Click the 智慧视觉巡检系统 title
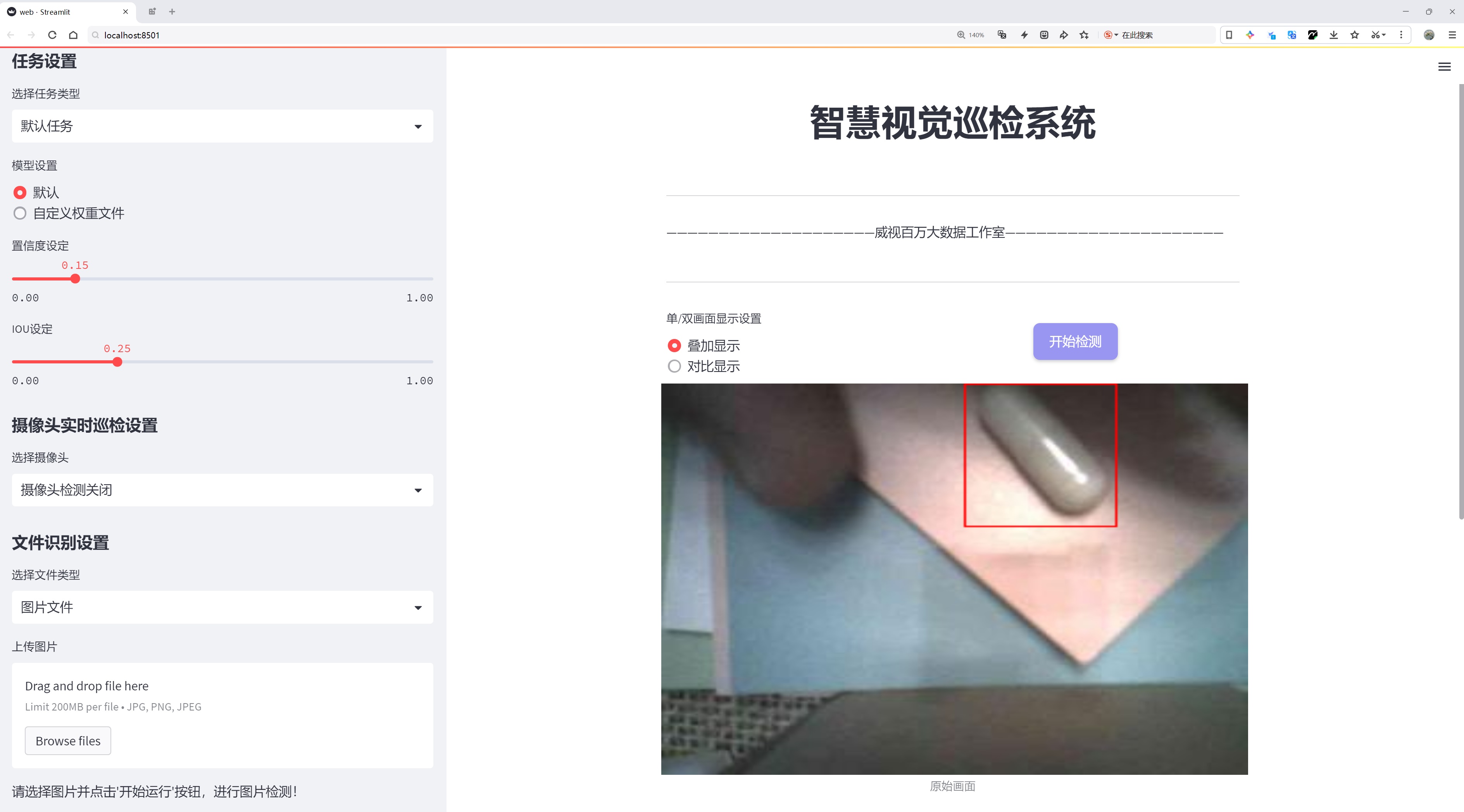The image size is (1464, 812). [952, 123]
